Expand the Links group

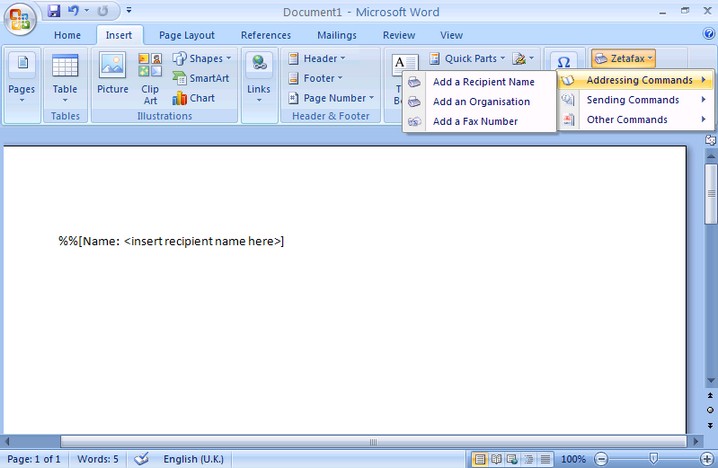click(259, 78)
